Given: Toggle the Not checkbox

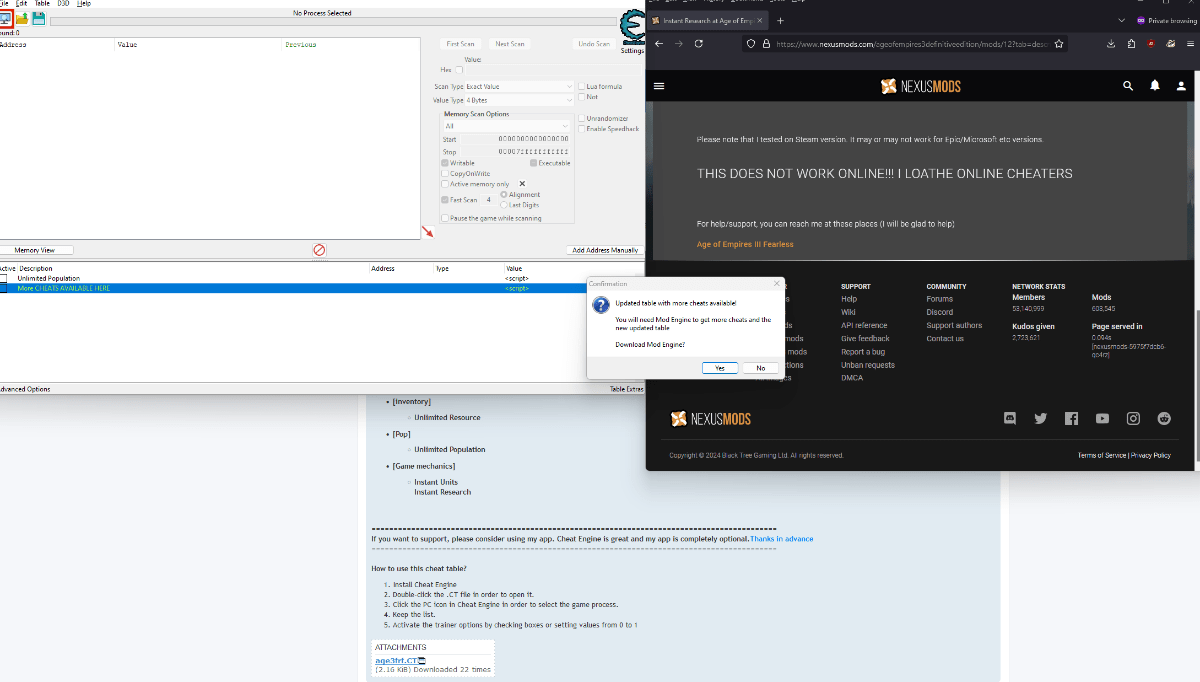Looking at the screenshot, I should (582, 97).
